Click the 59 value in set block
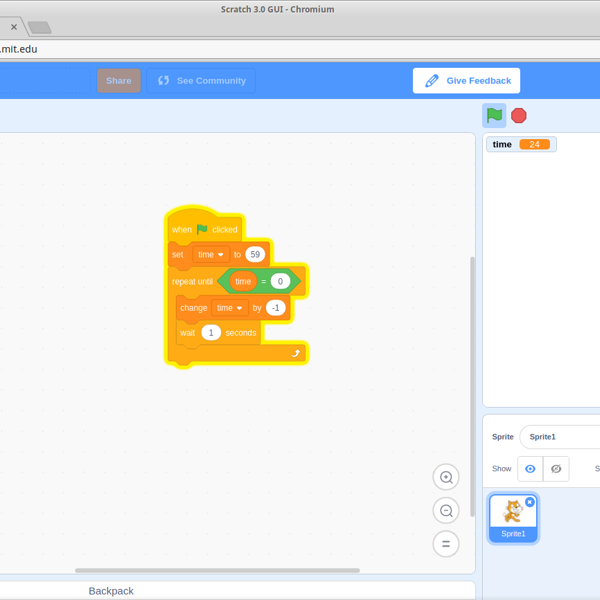Image resolution: width=600 pixels, height=600 pixels. coord(255,255)
